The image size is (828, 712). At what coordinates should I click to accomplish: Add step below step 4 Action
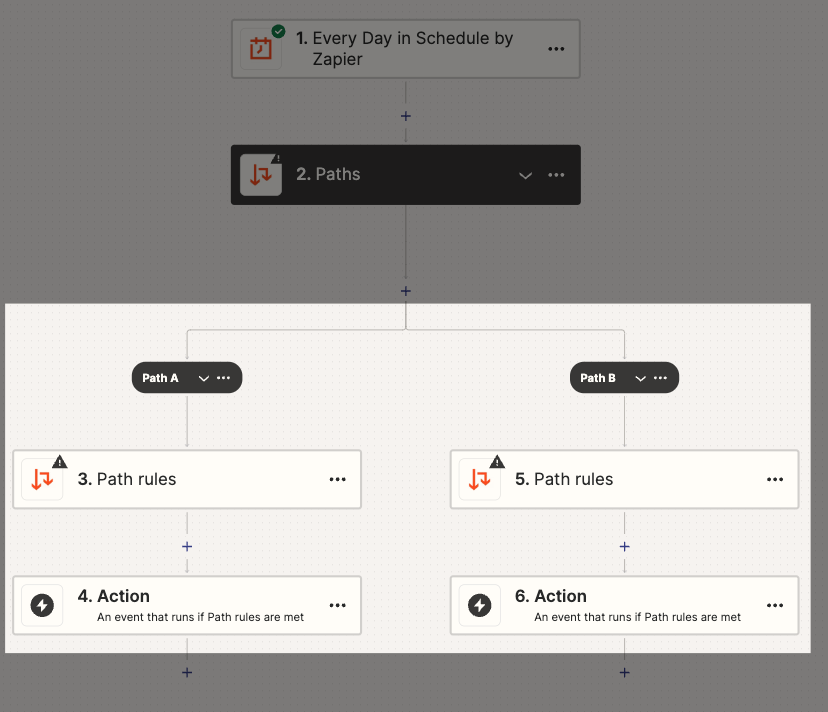187,672
